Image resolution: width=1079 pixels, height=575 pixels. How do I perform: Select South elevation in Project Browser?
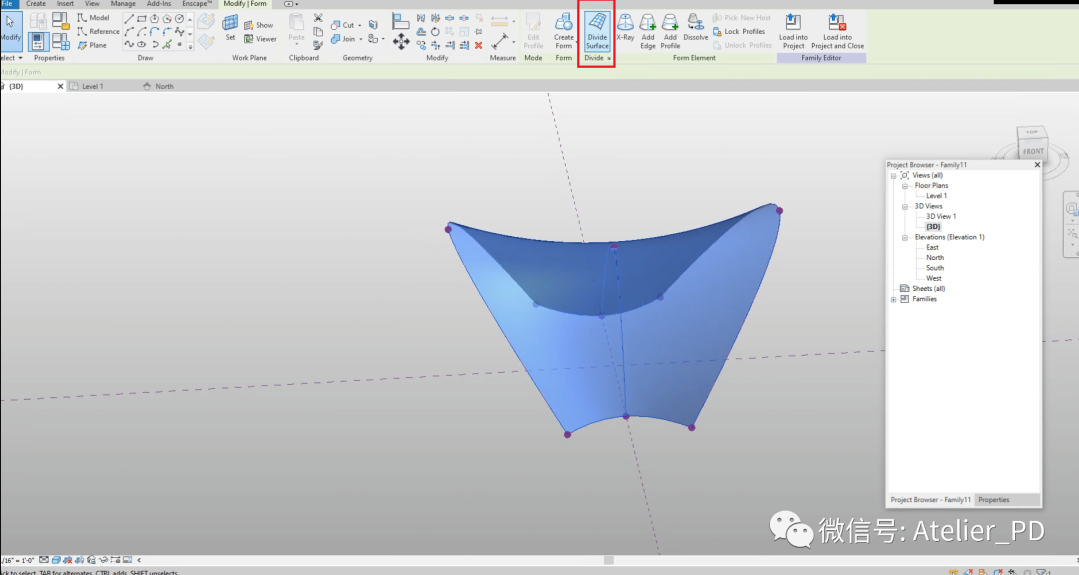pyautogui.click(x=934, y=268)
